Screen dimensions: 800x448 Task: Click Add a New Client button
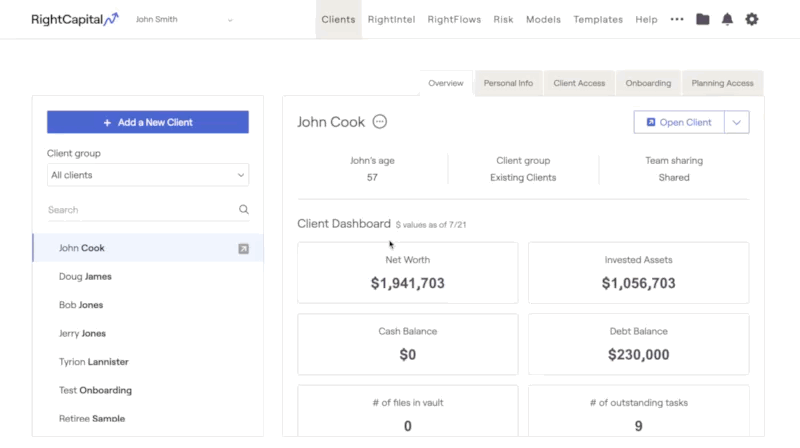(148, 122)
